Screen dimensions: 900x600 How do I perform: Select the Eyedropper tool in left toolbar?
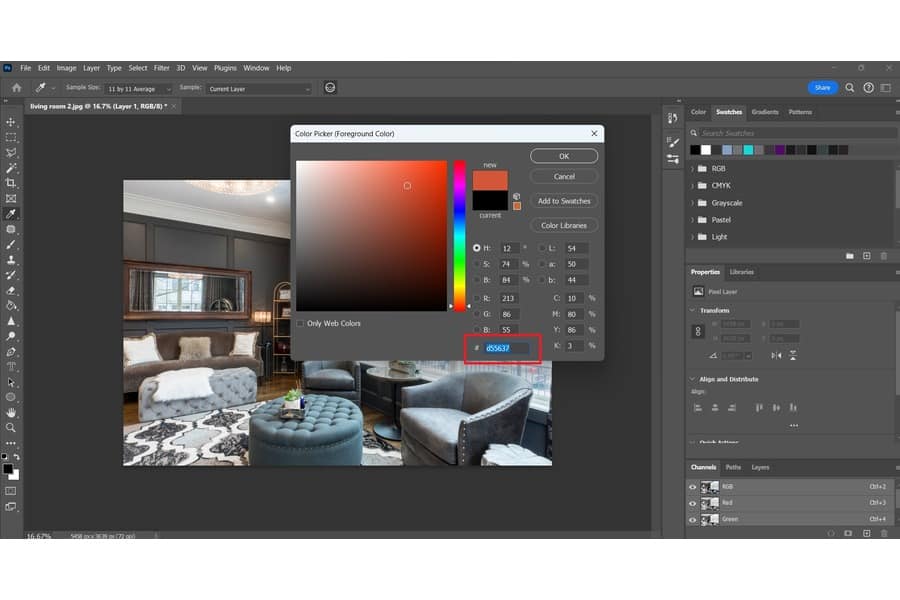click(11, 214)
